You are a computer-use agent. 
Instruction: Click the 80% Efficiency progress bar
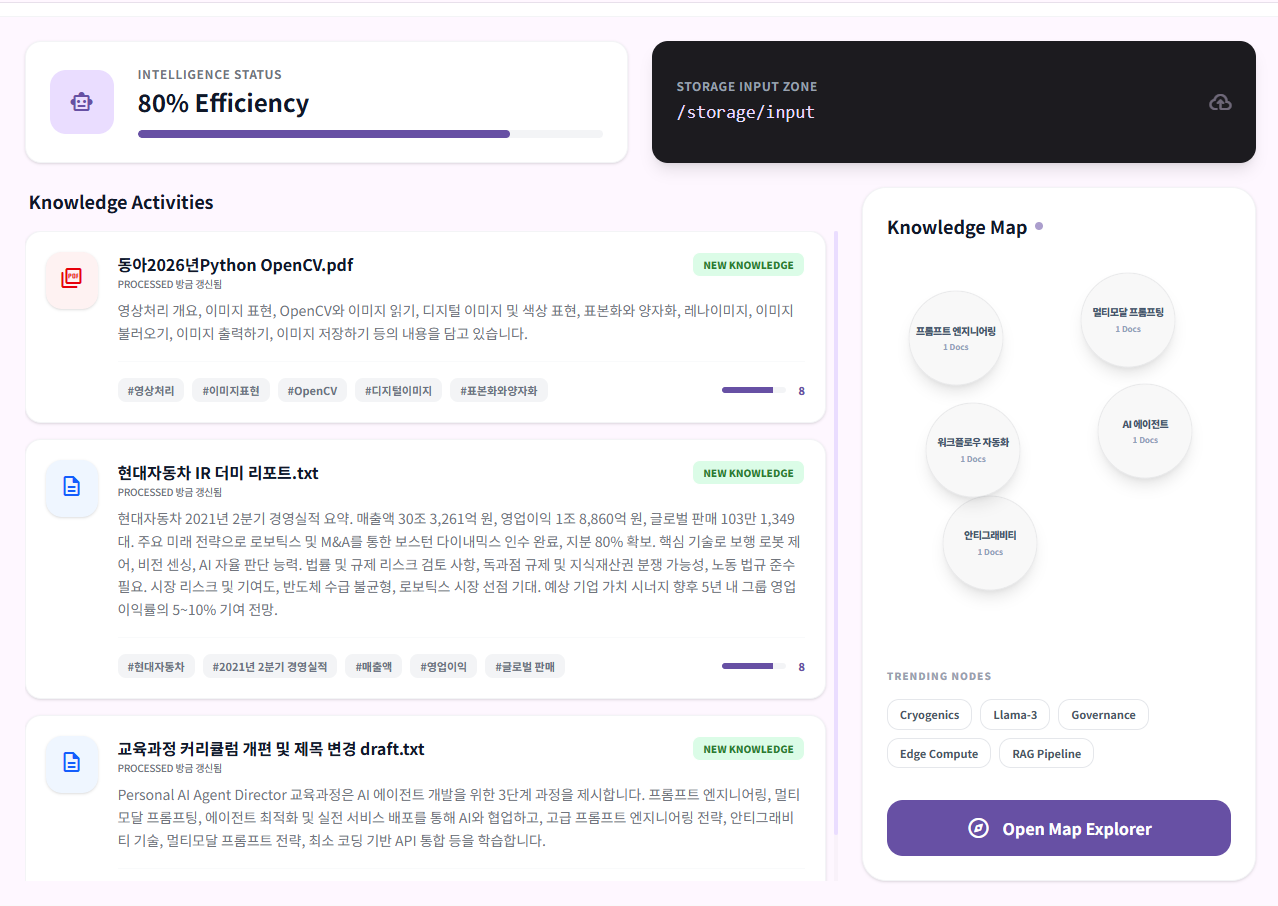tap(370, 134)
